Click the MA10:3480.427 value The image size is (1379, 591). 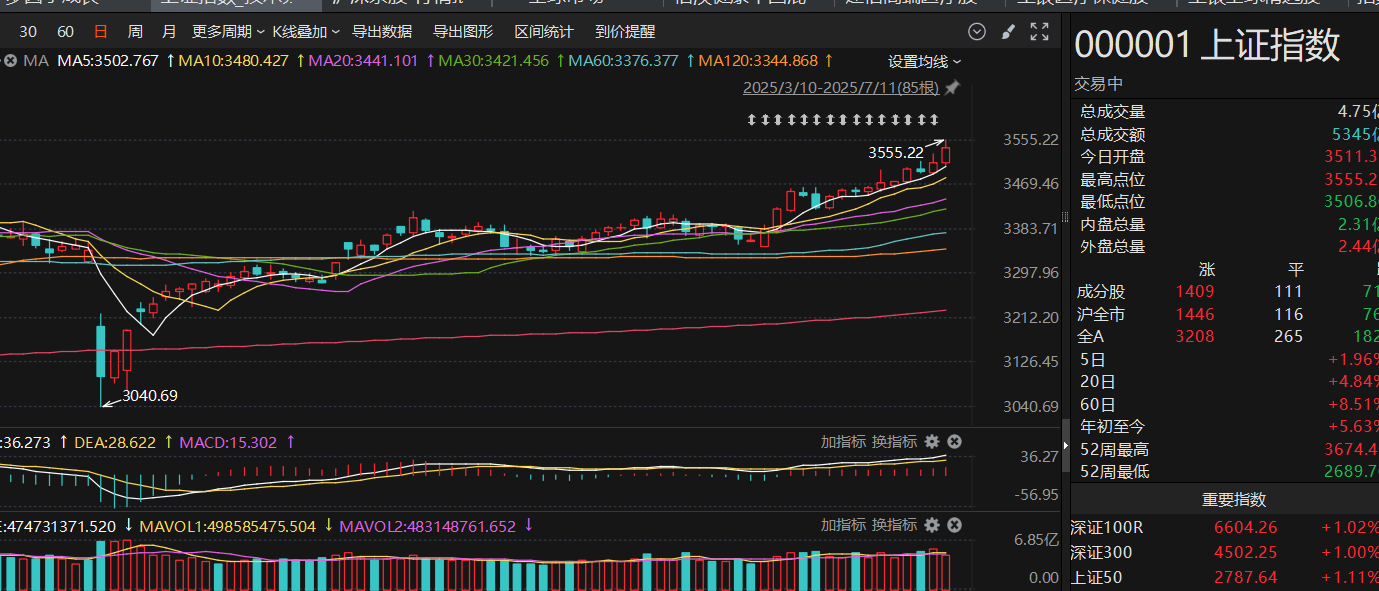click(x=234, y=61)
